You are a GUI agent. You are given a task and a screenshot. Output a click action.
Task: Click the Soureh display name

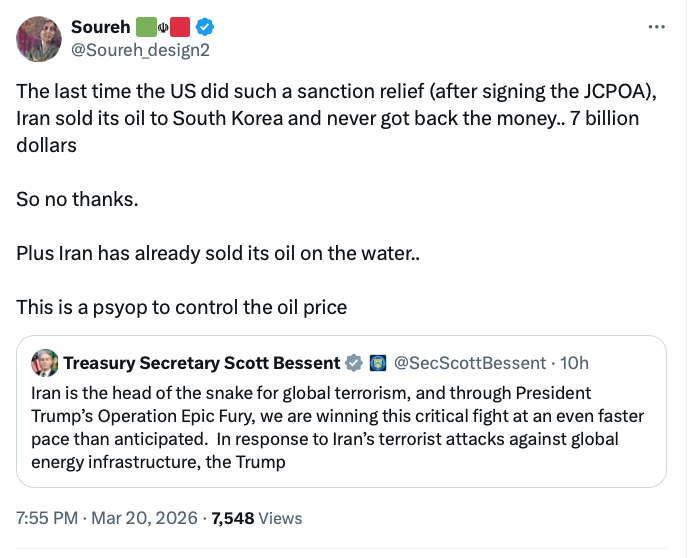click(x=100, y=27)
